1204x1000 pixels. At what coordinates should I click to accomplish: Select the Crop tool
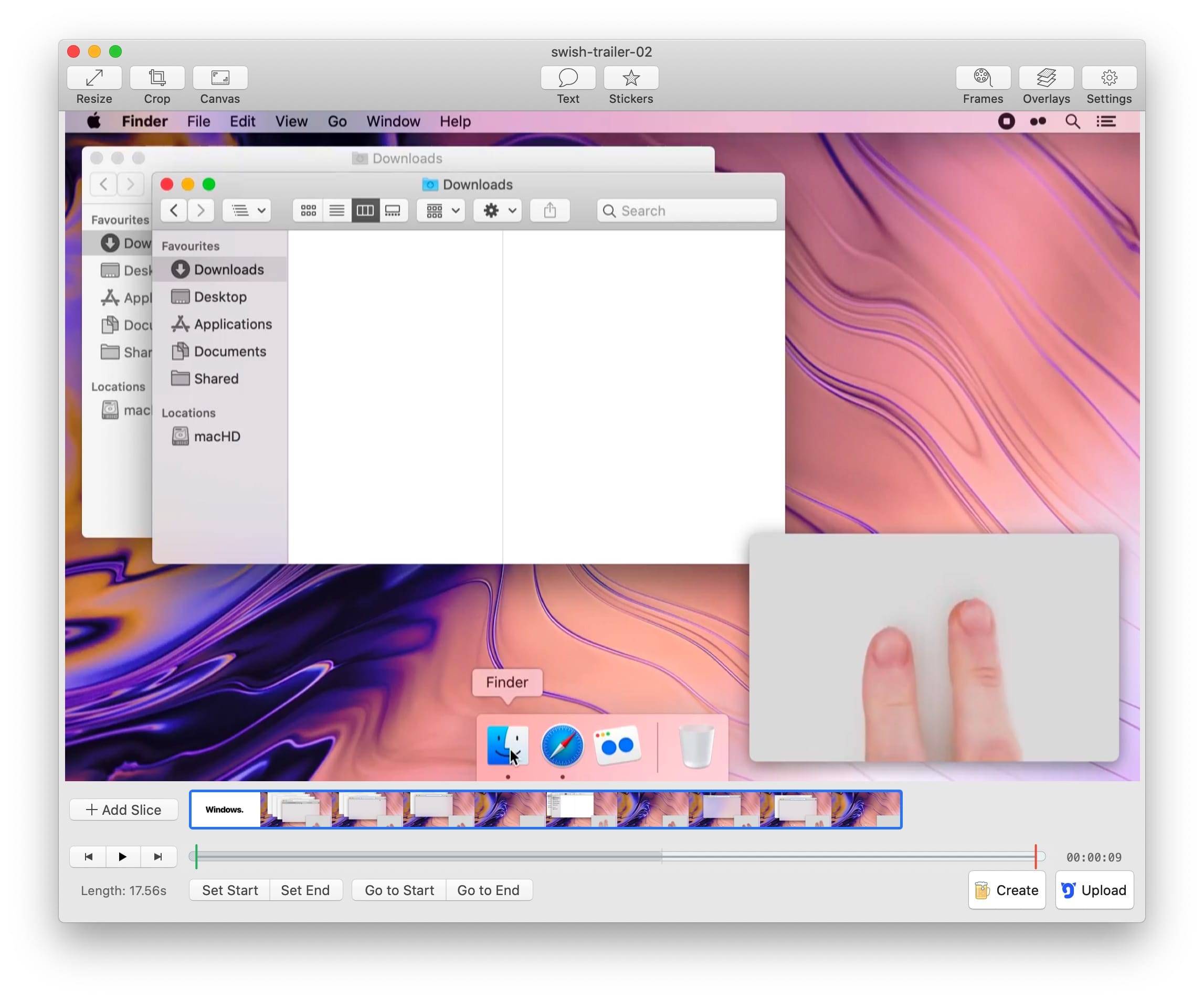click(157, 78)
